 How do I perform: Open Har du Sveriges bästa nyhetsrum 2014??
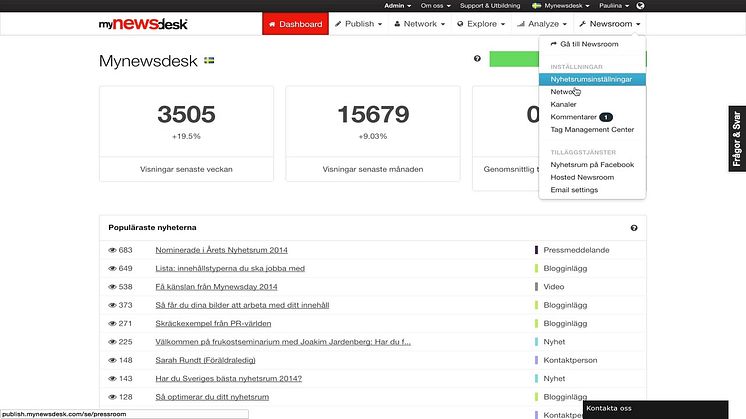(228, 379)
